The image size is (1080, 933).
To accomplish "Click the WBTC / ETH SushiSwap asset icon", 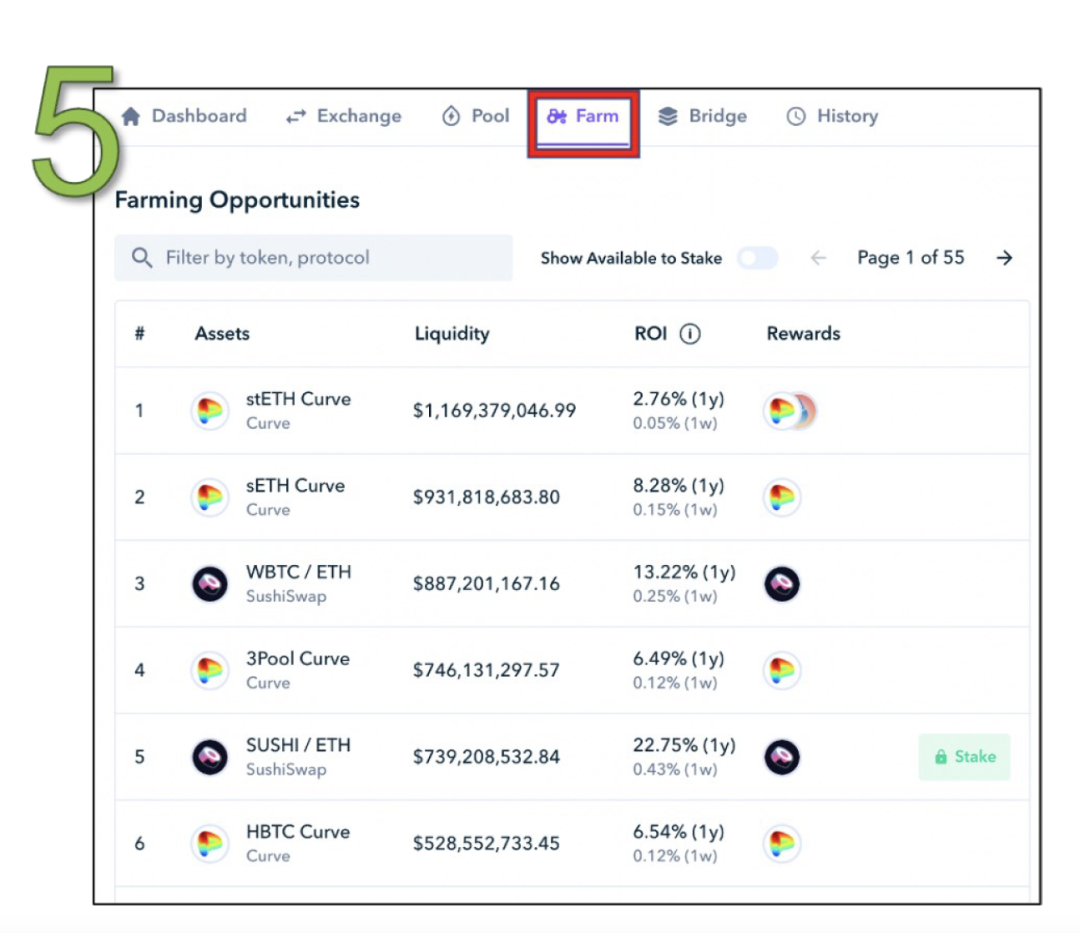I will [x=209, y=584].
